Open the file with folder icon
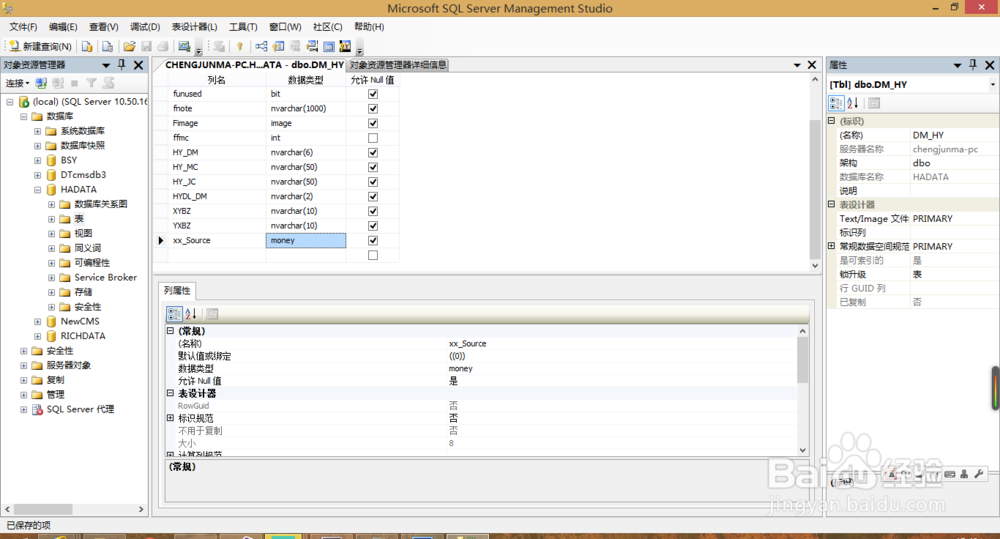 [x=129, y=46]
